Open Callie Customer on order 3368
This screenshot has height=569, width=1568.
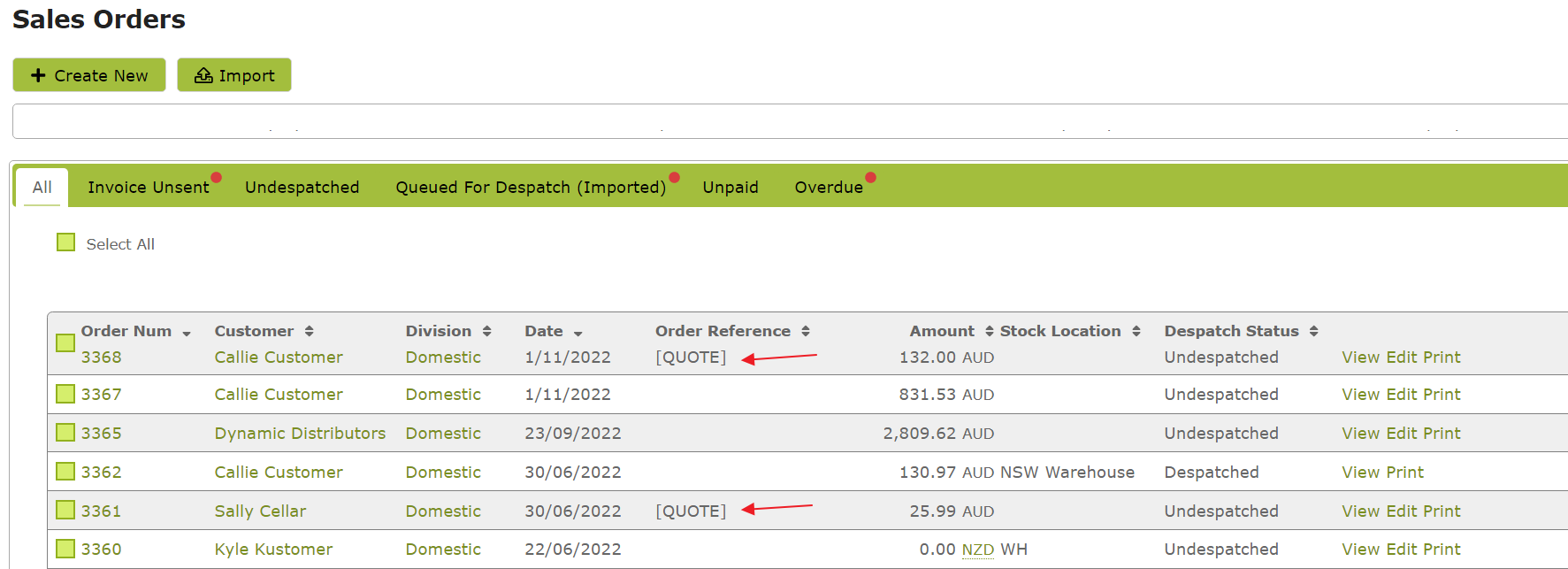[279, 357]
